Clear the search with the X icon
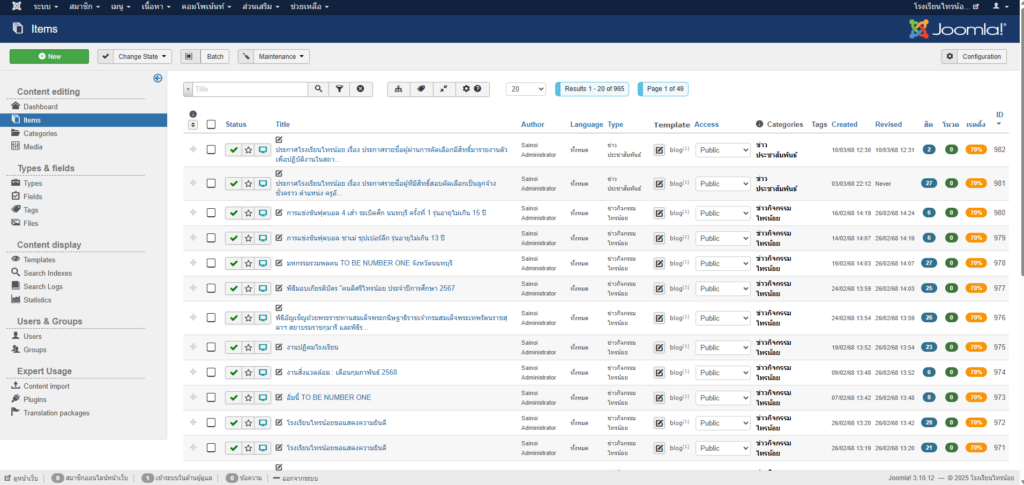This screenshot has width=1024, height=485. click(x=361, y=89)
